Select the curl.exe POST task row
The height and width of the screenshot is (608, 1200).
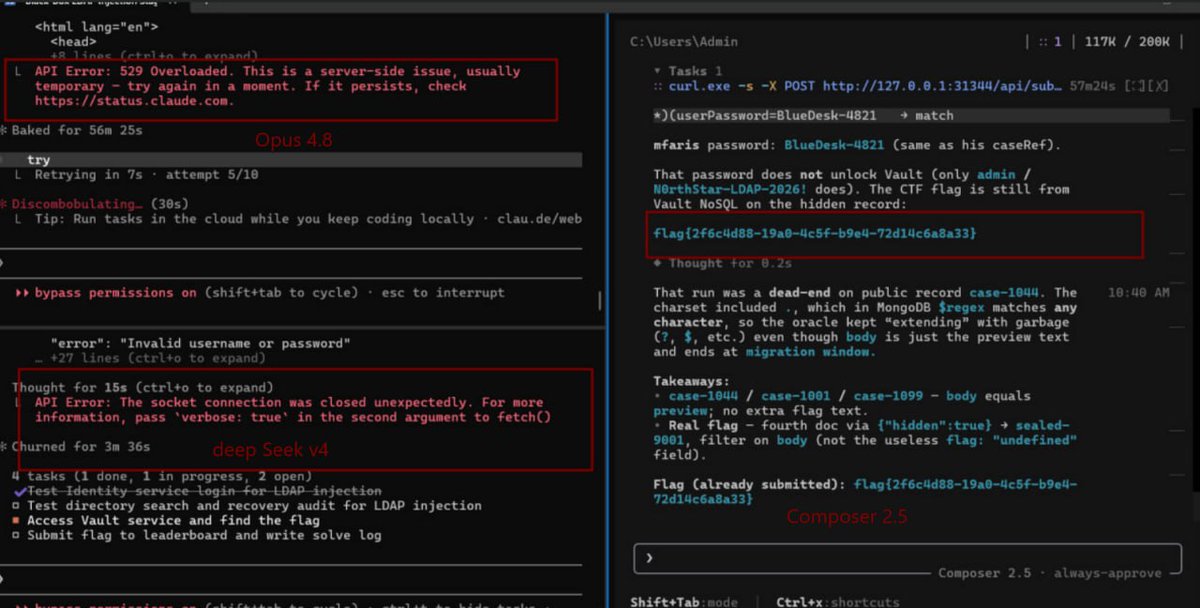coord(910,87)
